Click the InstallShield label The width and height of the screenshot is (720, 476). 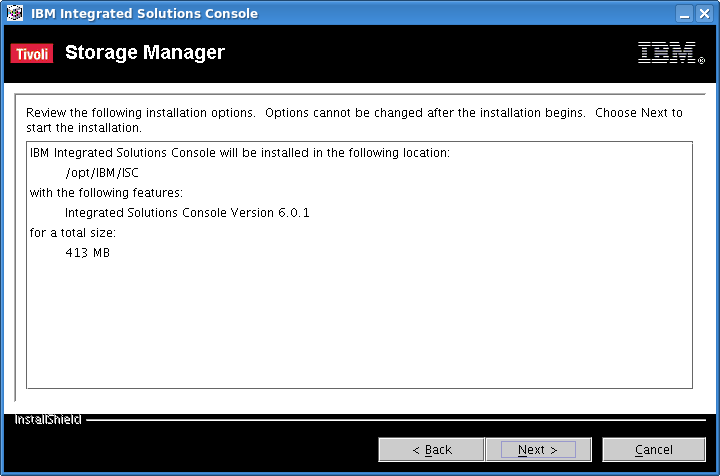tap(48, 420)
